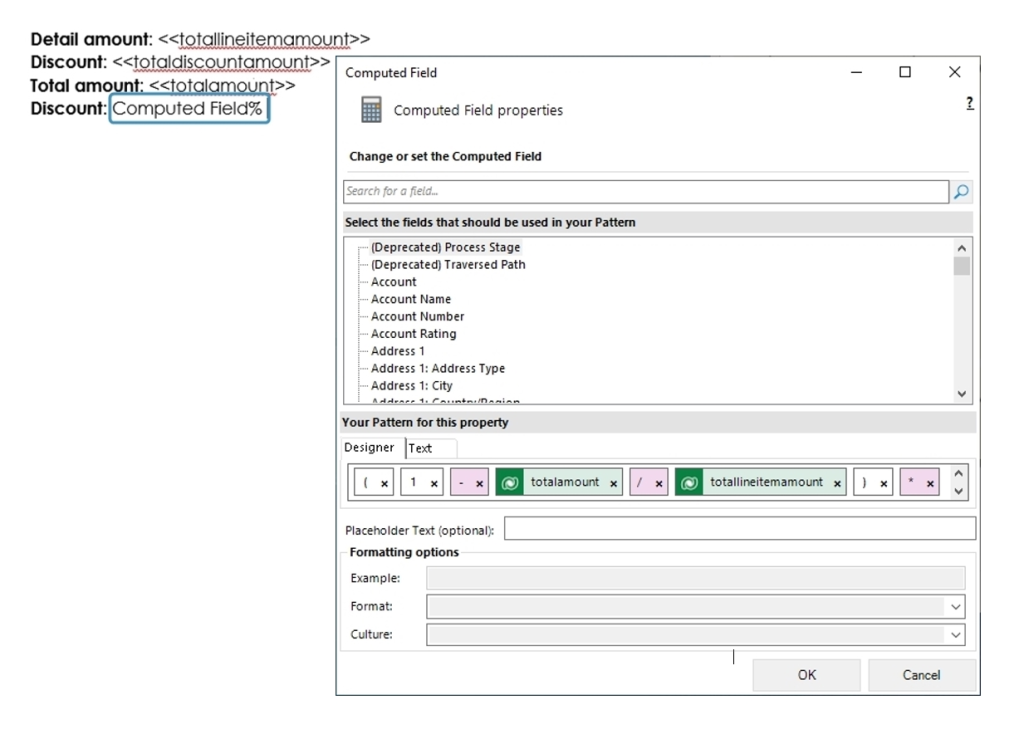Open the Culture dropdown
This screenshot has height=744, width=1024.
955,635
